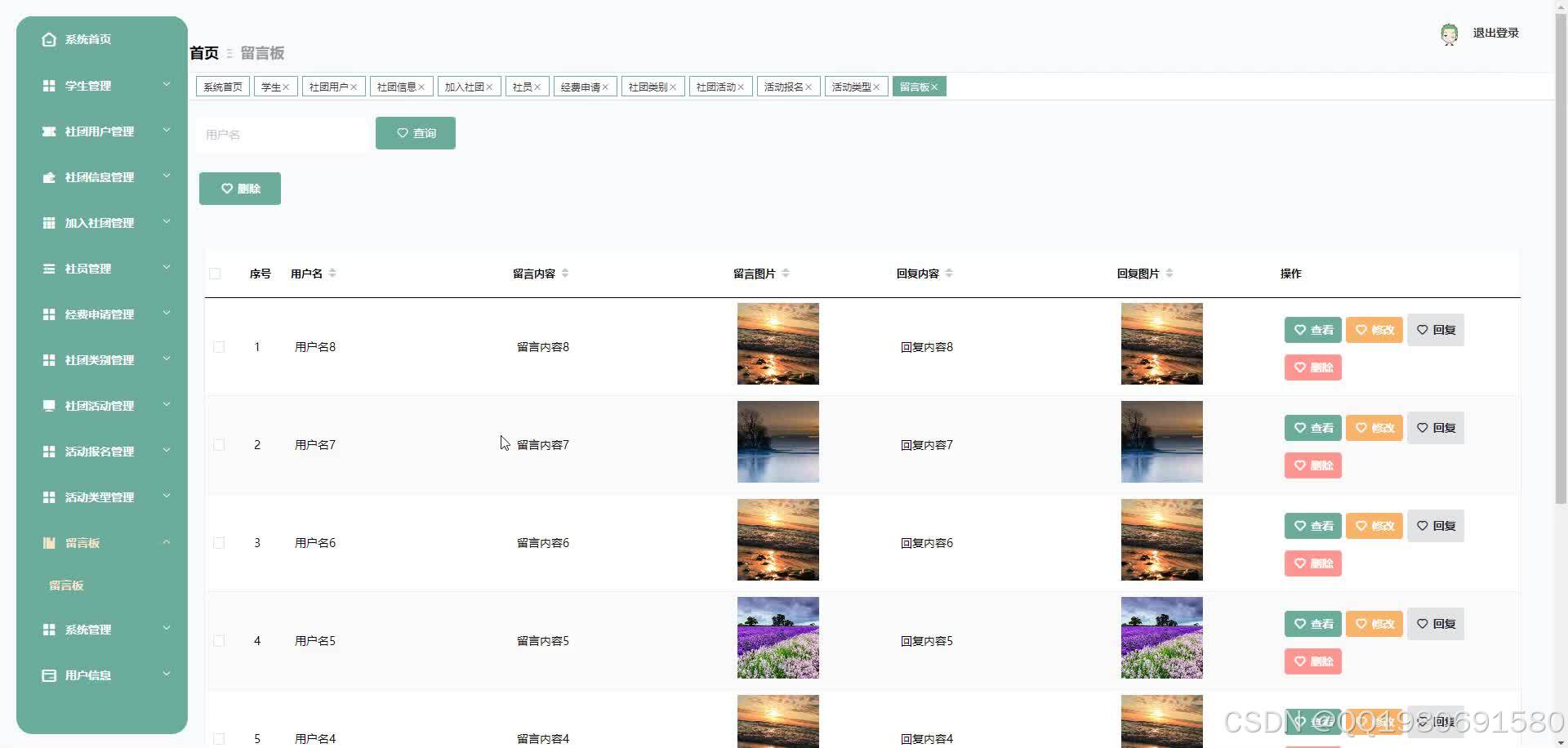Open the 回复图片 thumbnail for 用户名5
The height and width of the screenshot is (748, 1568).
tap(1162, 638)
